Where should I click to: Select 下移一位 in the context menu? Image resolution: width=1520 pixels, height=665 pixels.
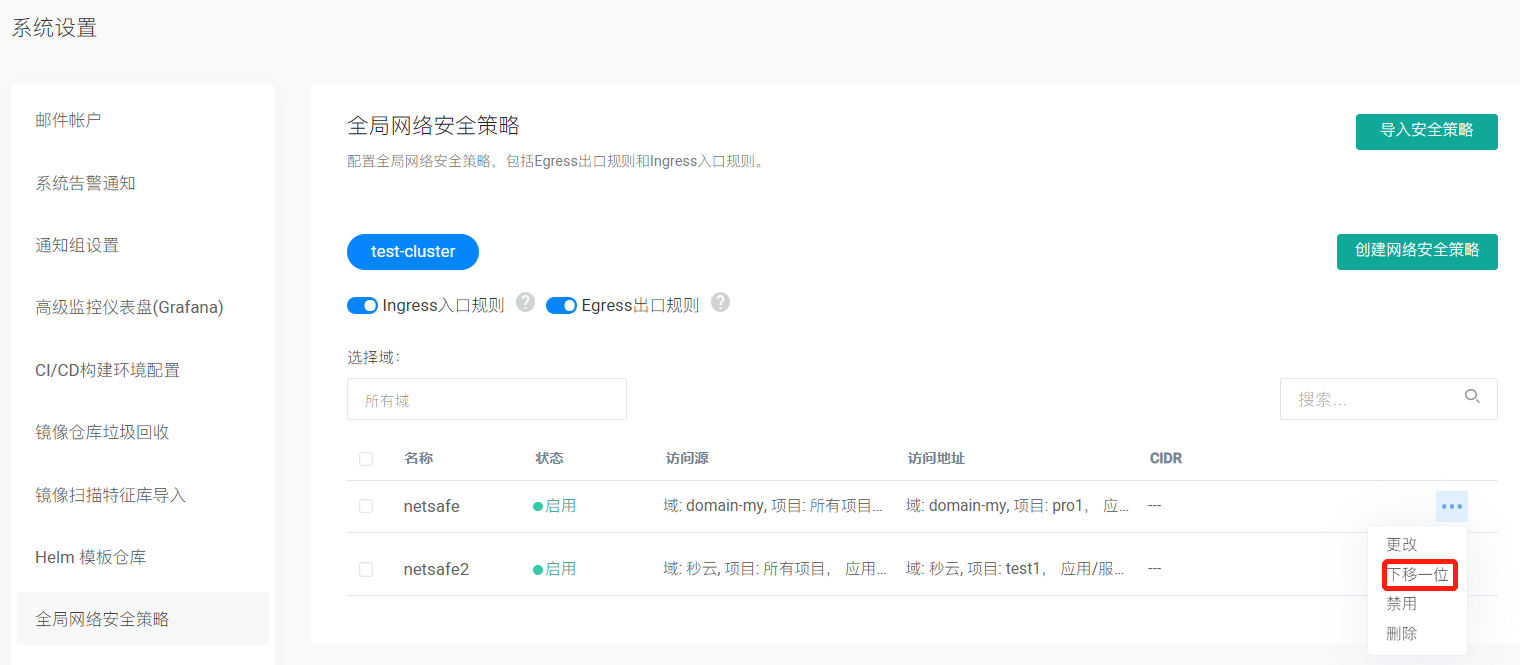pos(1417,575)
